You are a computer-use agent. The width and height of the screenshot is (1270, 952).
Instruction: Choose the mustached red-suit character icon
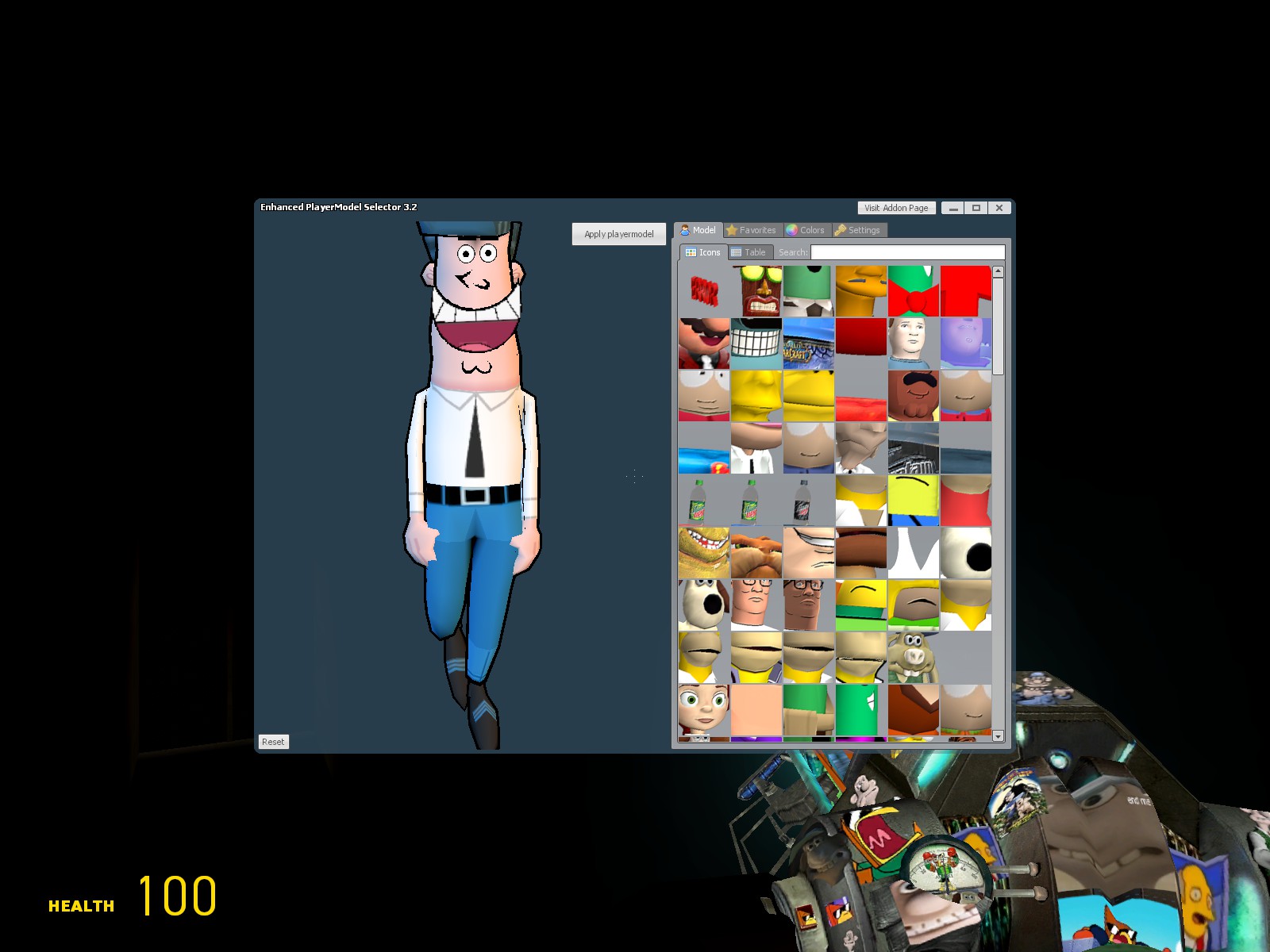[703, 344]
